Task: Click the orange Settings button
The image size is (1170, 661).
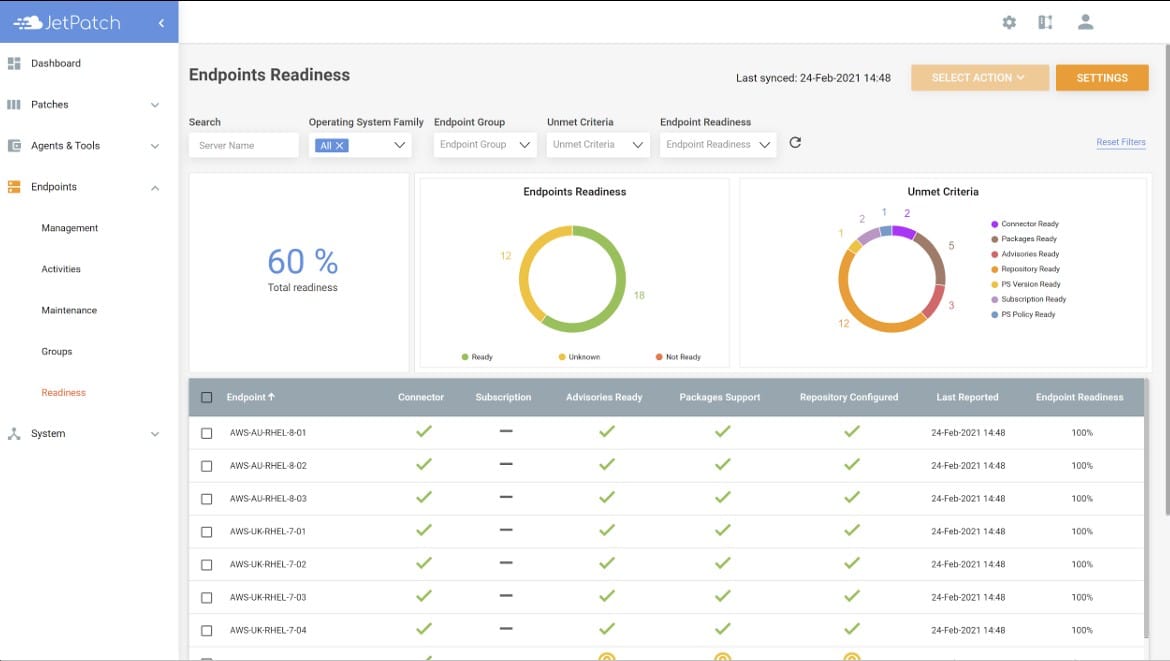Action: [x=1102, y=78]
